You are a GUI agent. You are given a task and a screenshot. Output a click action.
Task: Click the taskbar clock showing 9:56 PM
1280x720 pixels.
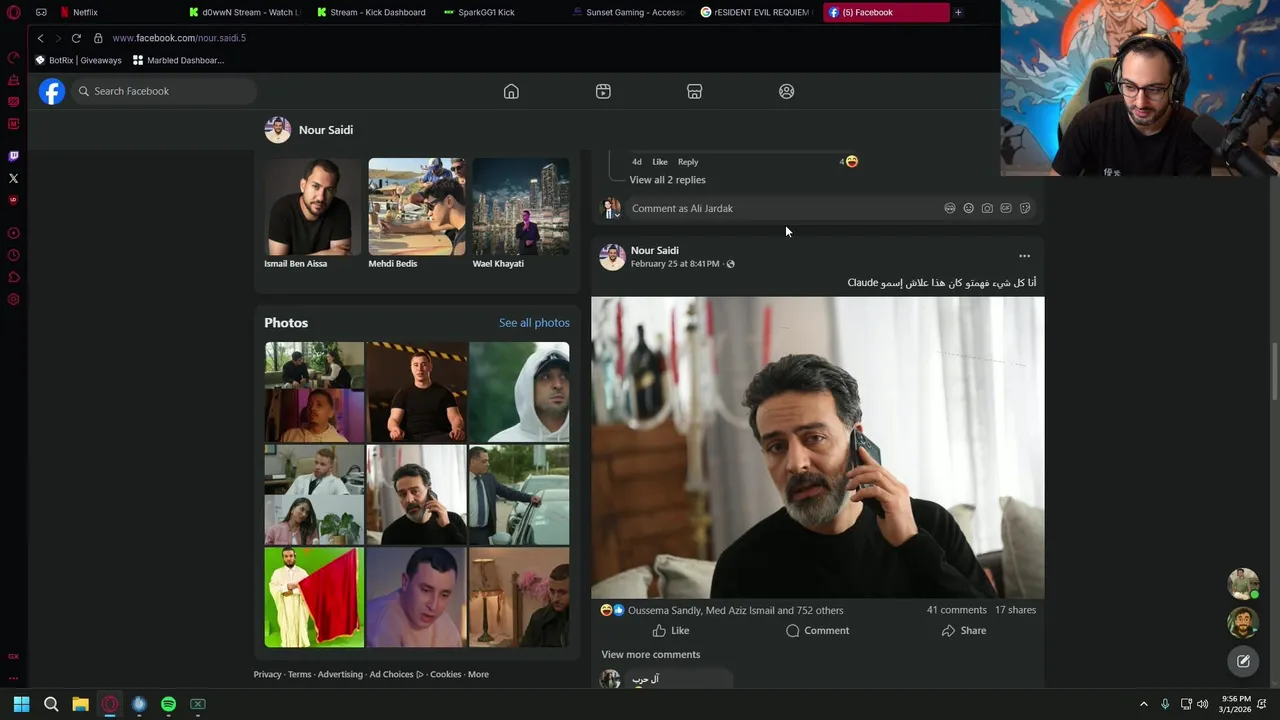point(1236,704)
